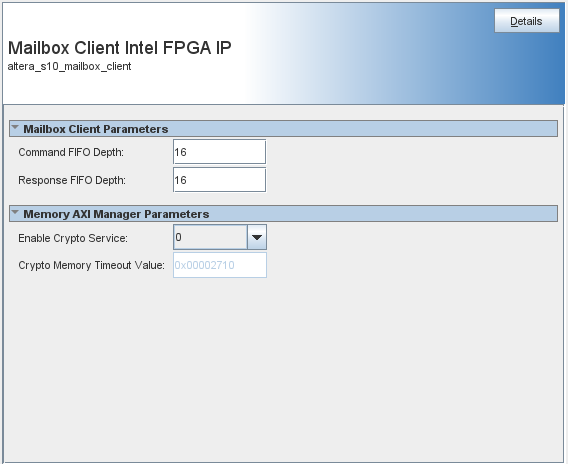Collapse the Memory AXI Manager Parameters triangle
The width and height of the screenshot is (568, 464).
point(15,213)
